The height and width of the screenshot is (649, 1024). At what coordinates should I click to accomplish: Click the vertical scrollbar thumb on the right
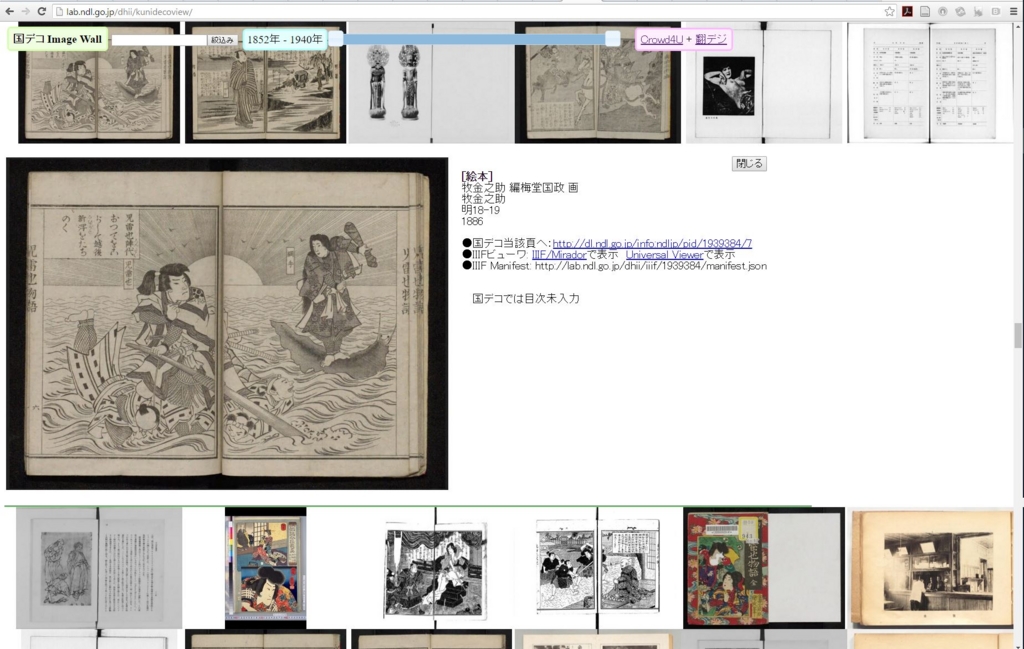pos(1017,336)
